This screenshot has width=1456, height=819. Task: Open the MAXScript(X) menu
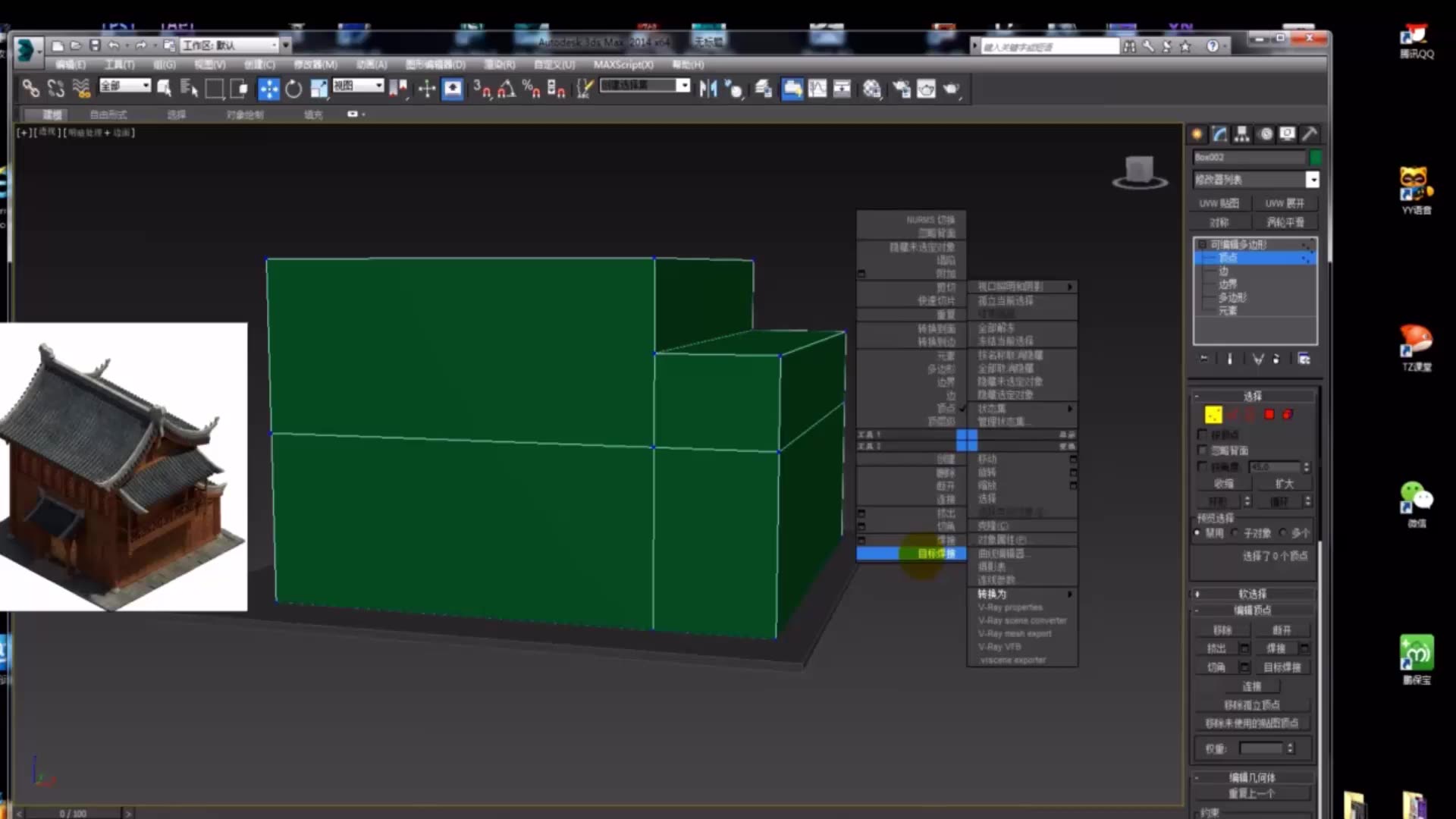[x=624, y=64]
